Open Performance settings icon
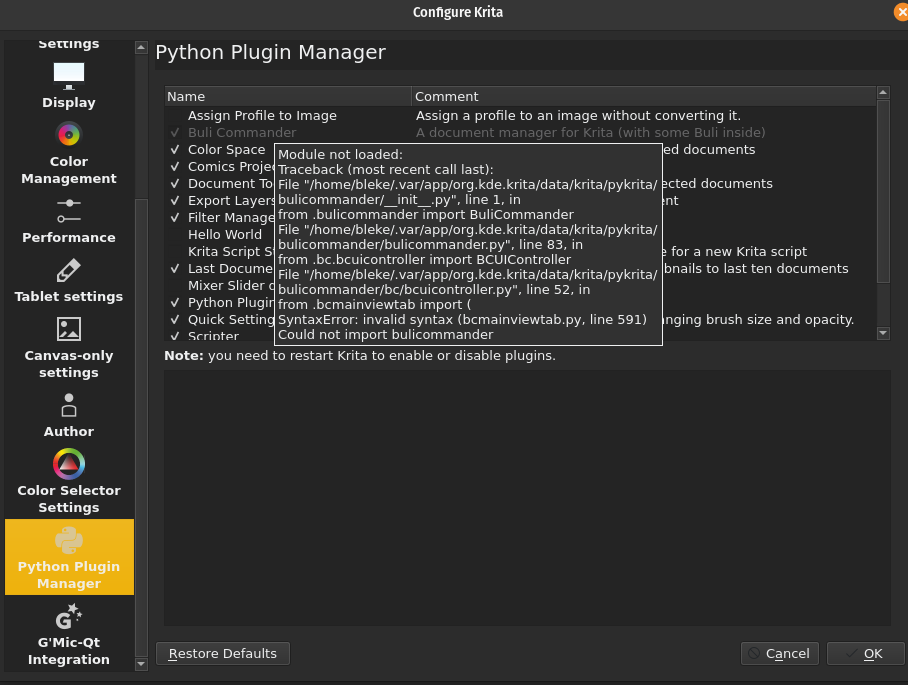908x685 pixels. 69,210
